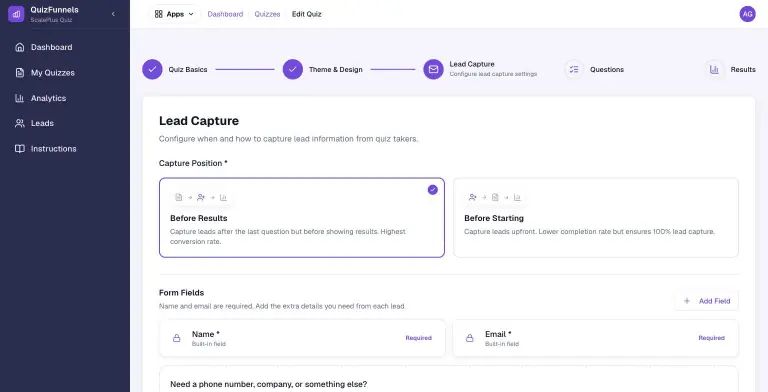Jump to the Results step
Screen dimensions: 768x392
[x=743, y=70]
